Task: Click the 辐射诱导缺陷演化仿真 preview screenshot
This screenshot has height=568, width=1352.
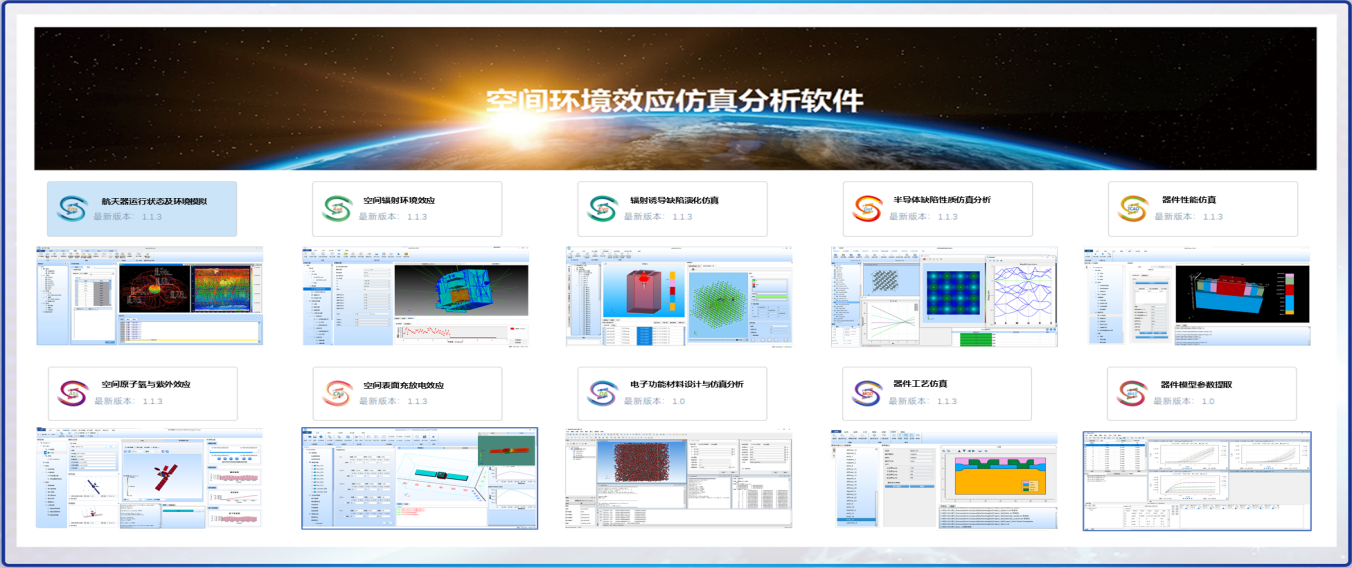Action: click(680, 297)
